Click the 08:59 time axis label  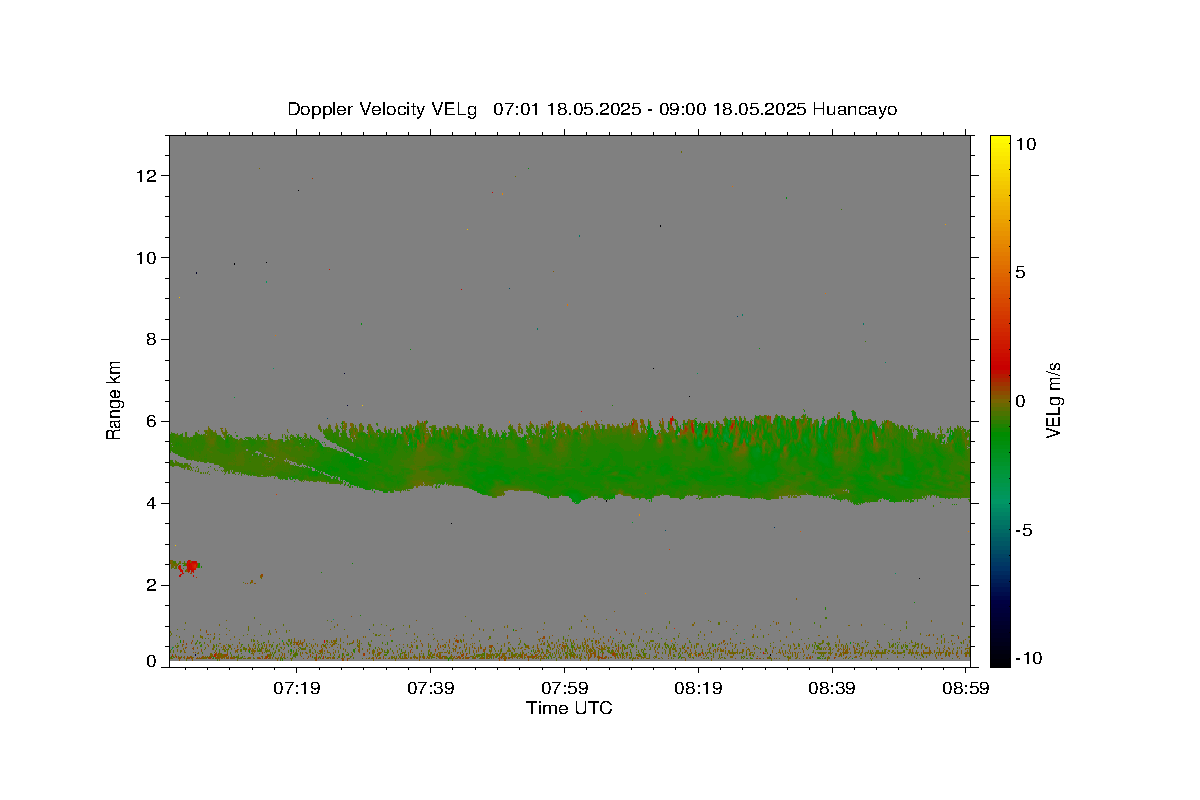pos(966,688)
